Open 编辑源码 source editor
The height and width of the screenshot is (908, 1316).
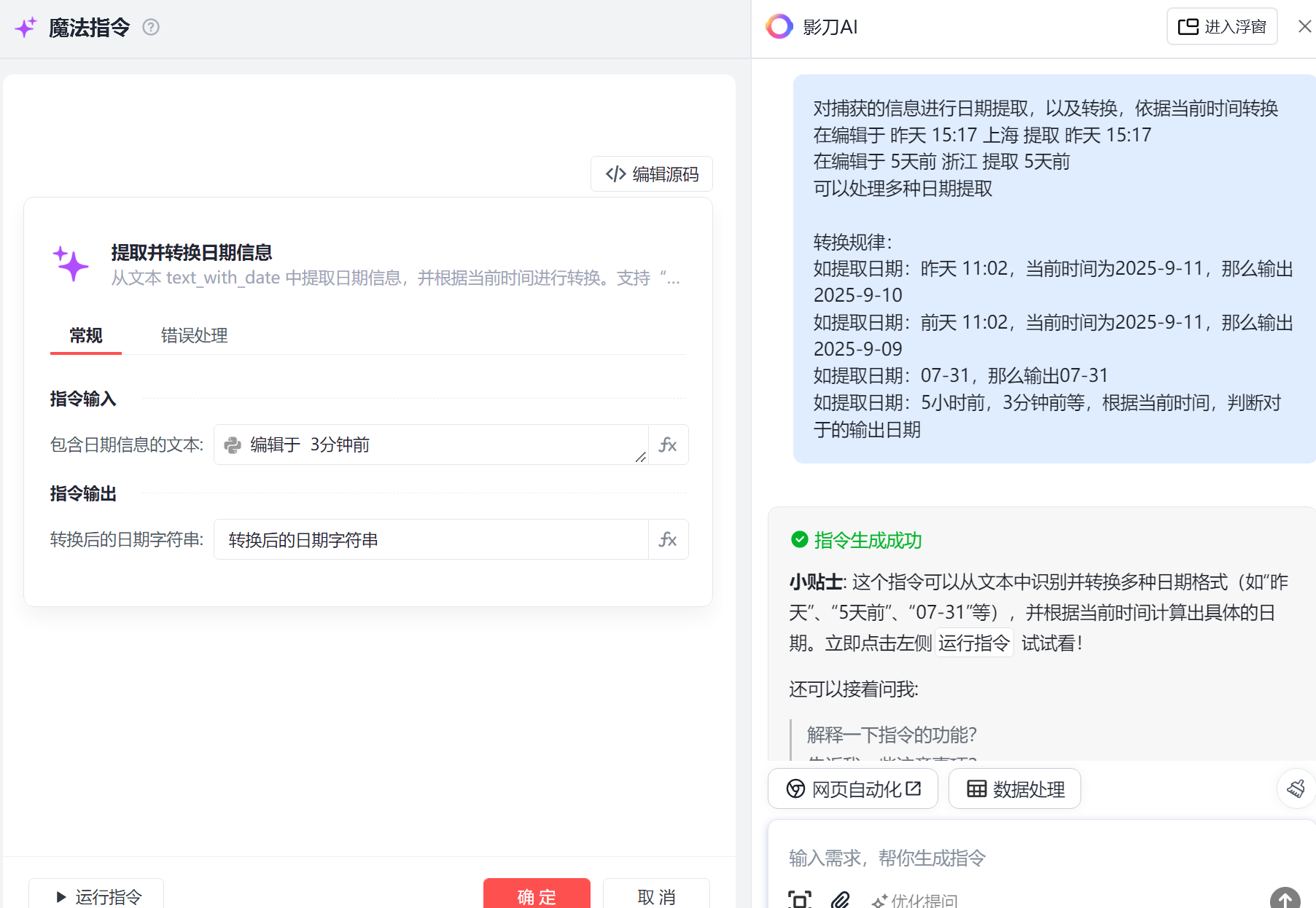click(x=652, y=174)
